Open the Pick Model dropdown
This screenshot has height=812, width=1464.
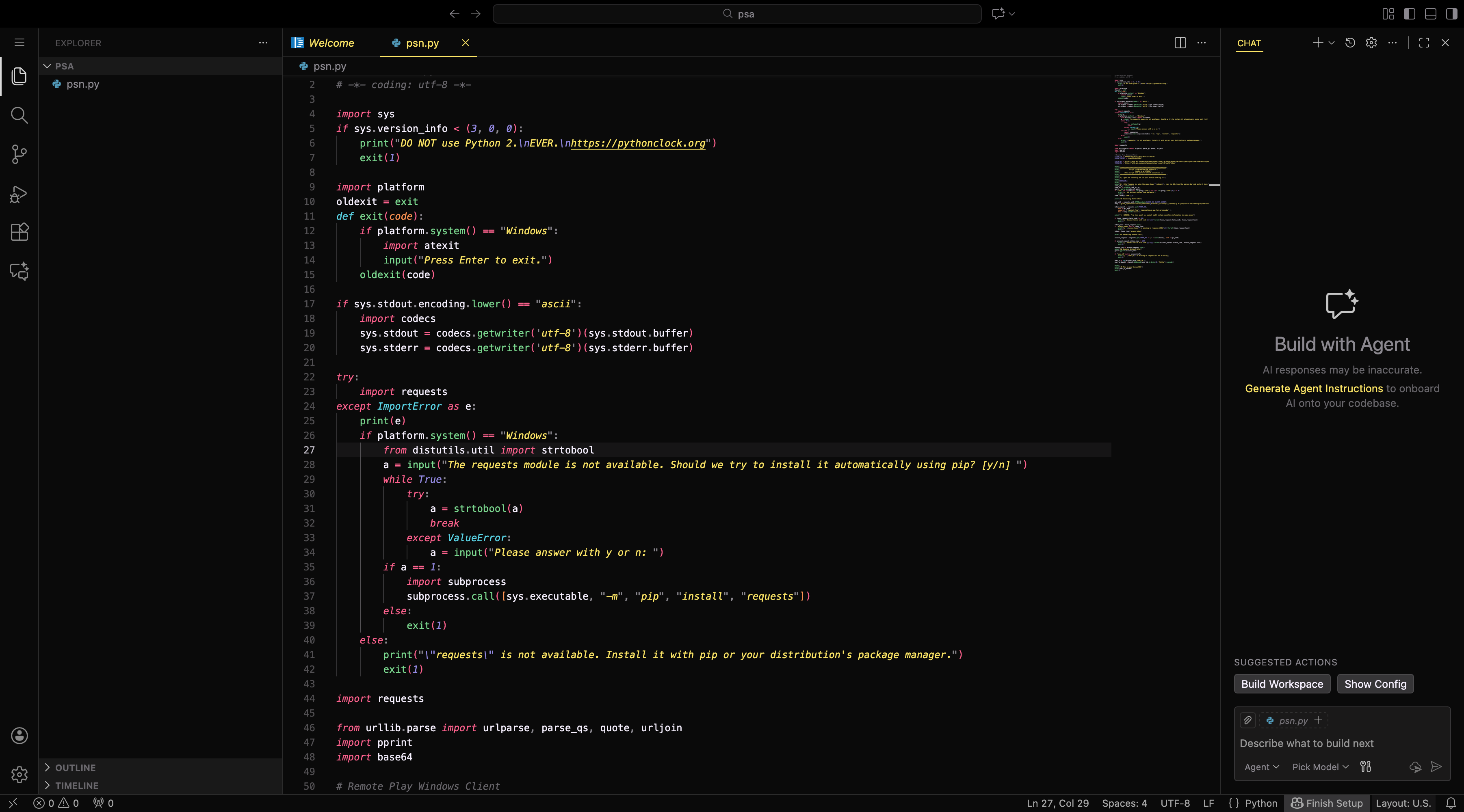[1320, 767]
